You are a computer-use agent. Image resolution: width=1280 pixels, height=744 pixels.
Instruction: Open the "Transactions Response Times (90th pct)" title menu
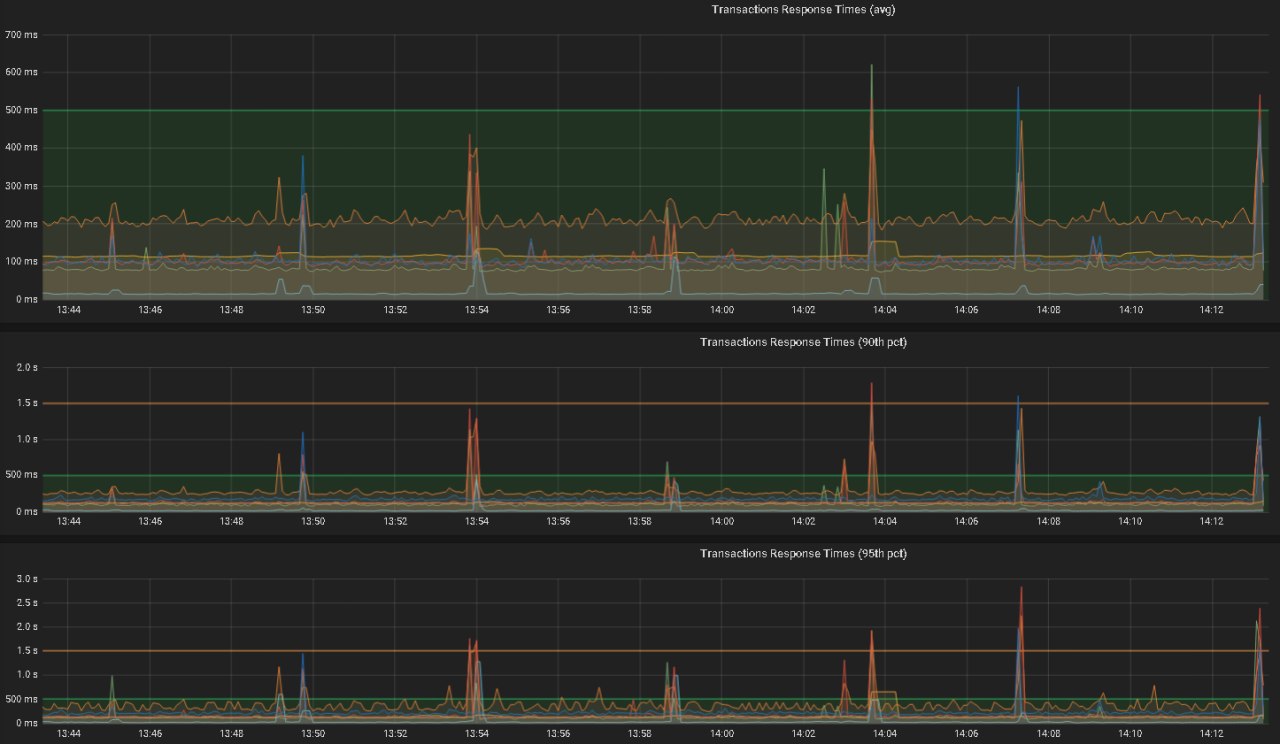pos(804,342)
